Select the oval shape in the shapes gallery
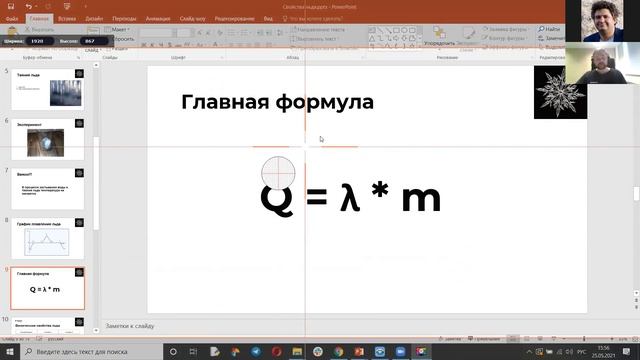This screenshot has height=360, width=640. point(404,30)
